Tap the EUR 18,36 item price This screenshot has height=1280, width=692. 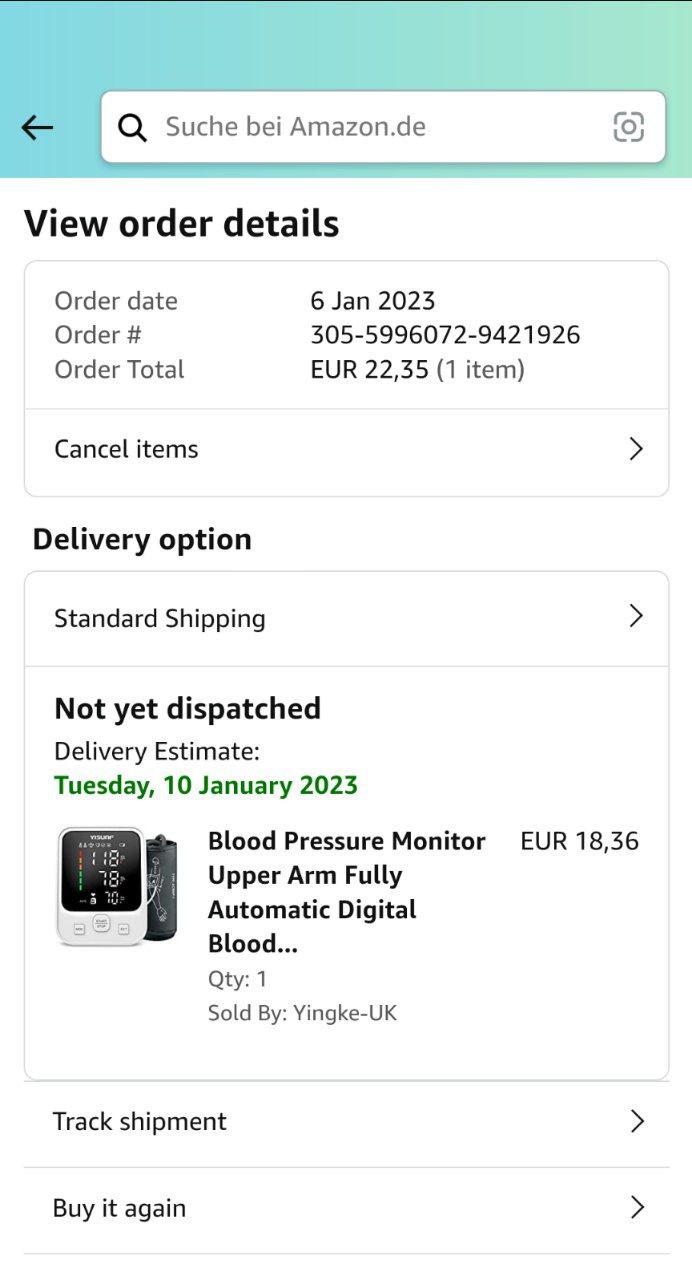(x=579, y=841)
